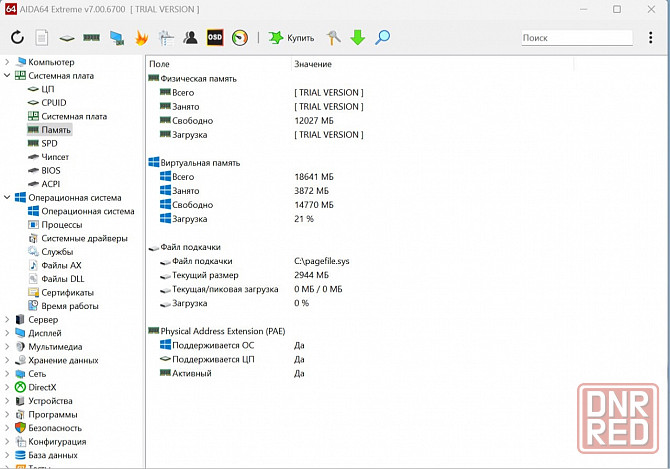Launch the system stability test flame icon

tap(141, 38)
